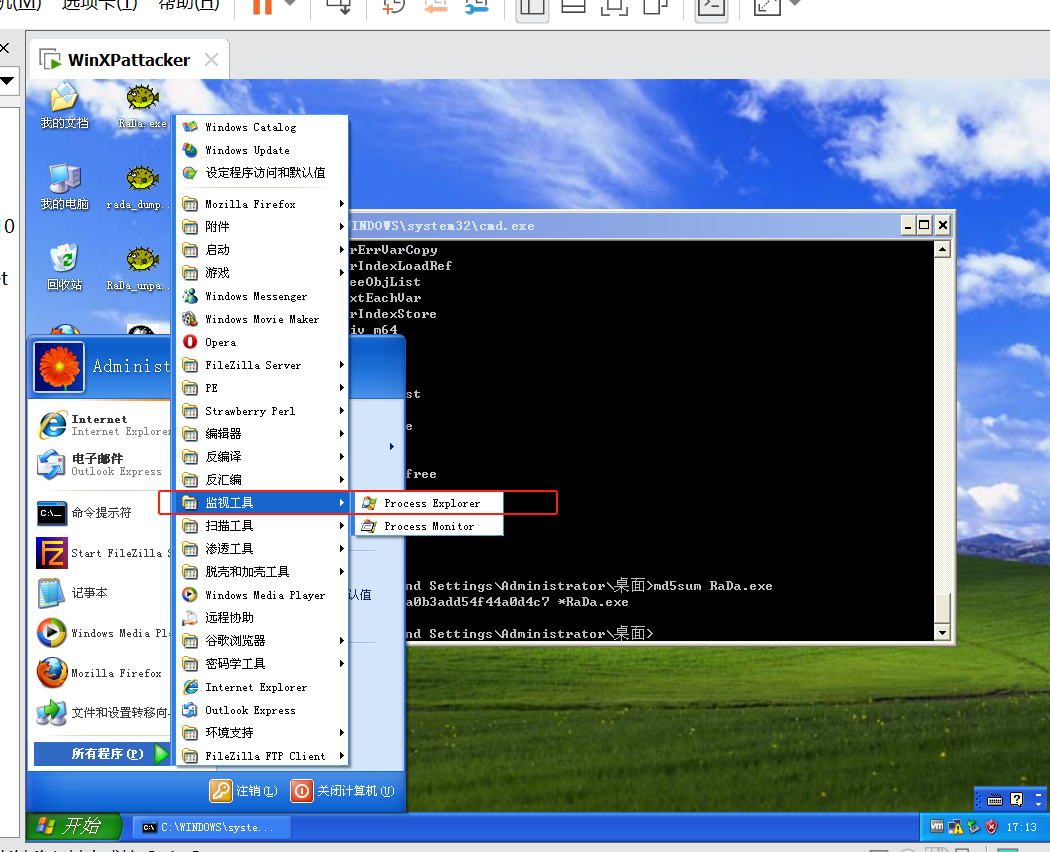Image resolution: width=1050 pixels, height=852 pixels.
Task: Click the system tray clock 17:13
Action: point(1021,827)
